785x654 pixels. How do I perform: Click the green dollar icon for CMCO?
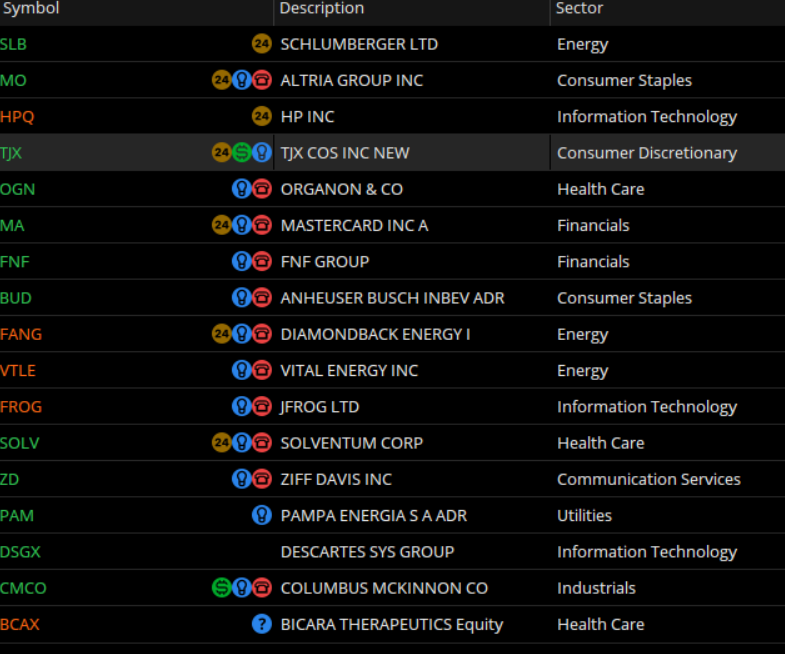(222, 588)
